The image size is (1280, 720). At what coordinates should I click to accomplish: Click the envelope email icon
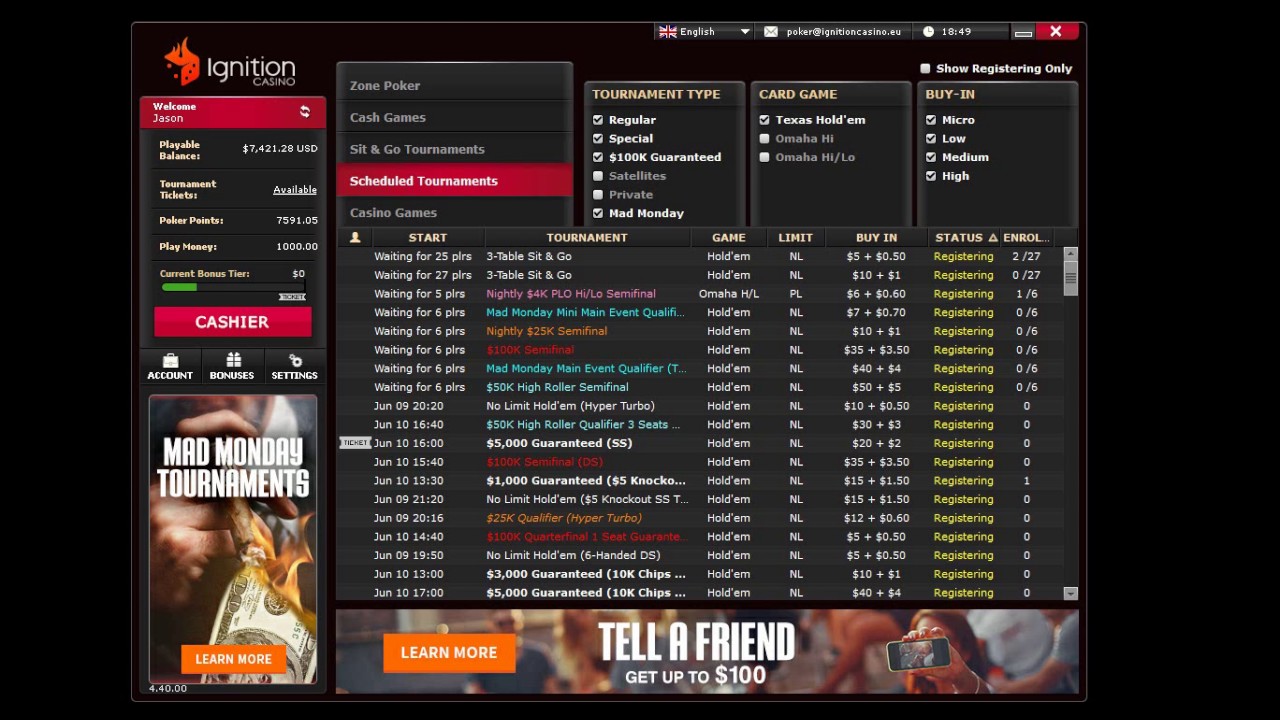771,32
